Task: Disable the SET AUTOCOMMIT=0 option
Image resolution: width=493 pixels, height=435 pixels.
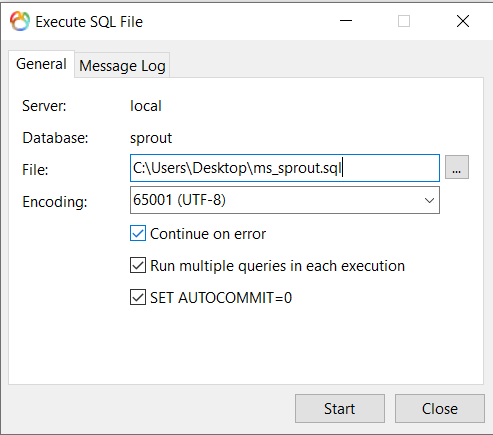Action: coord(138,297)
